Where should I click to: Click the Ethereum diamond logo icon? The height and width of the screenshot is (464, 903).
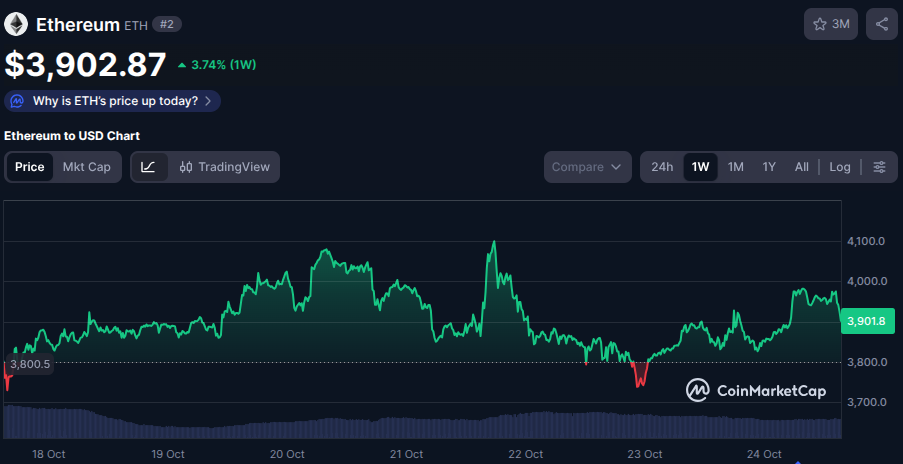tap(16, 24)
